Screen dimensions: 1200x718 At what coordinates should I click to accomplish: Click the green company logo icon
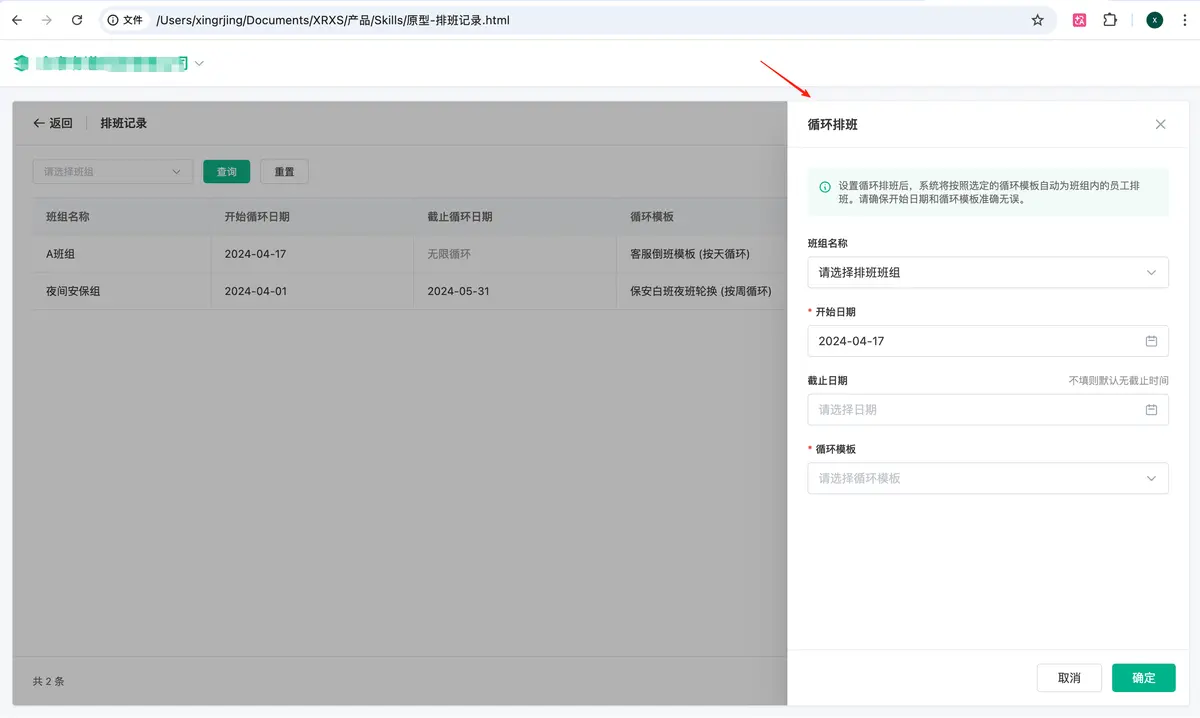(x=21, y=64)
